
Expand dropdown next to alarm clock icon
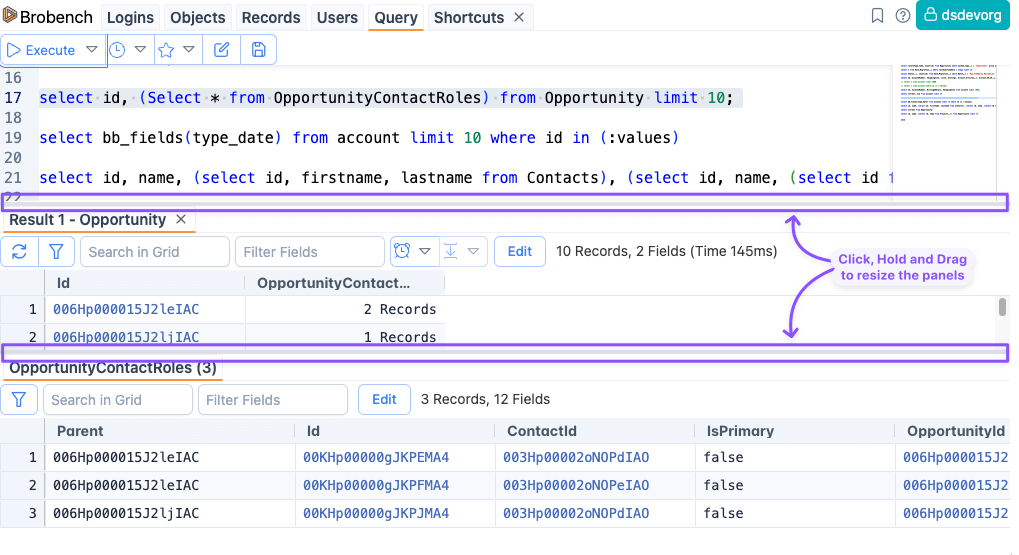425,251
